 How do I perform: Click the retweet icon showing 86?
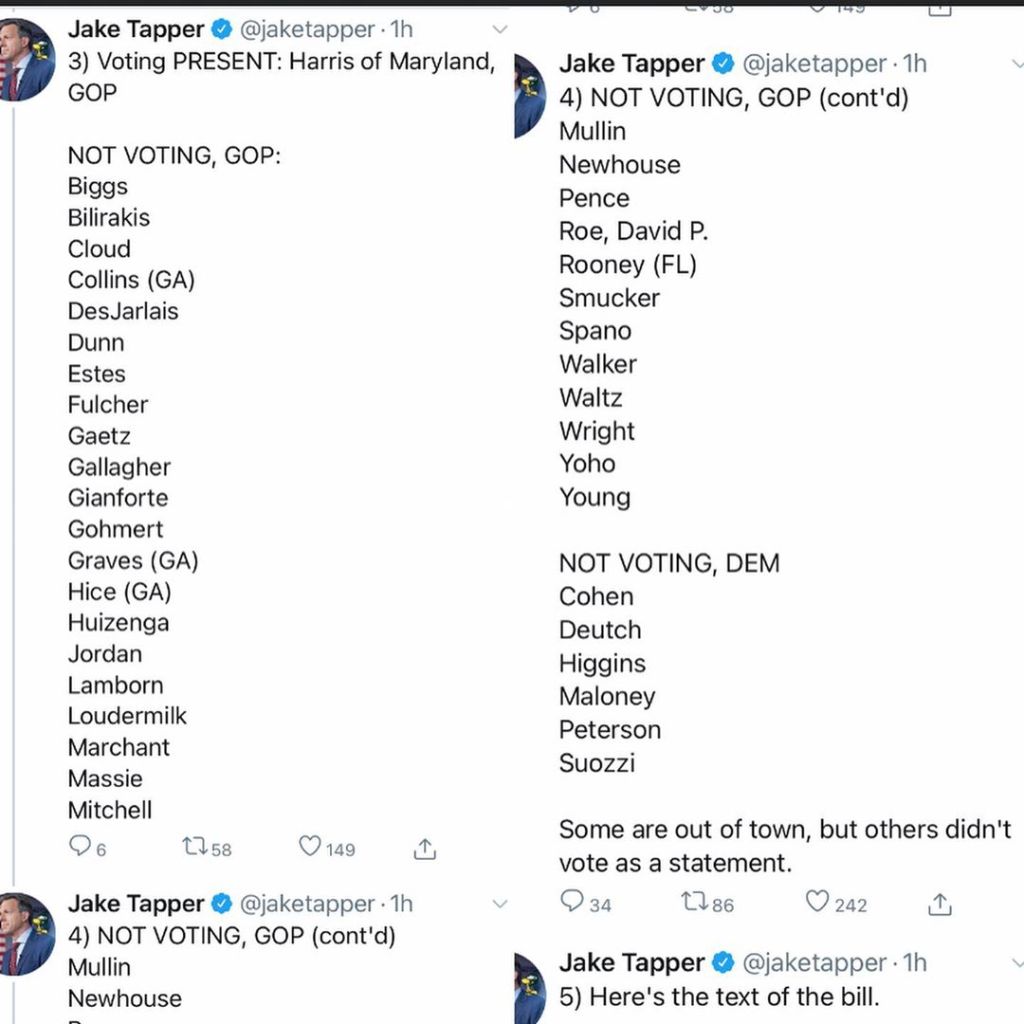tap(693, 903)
